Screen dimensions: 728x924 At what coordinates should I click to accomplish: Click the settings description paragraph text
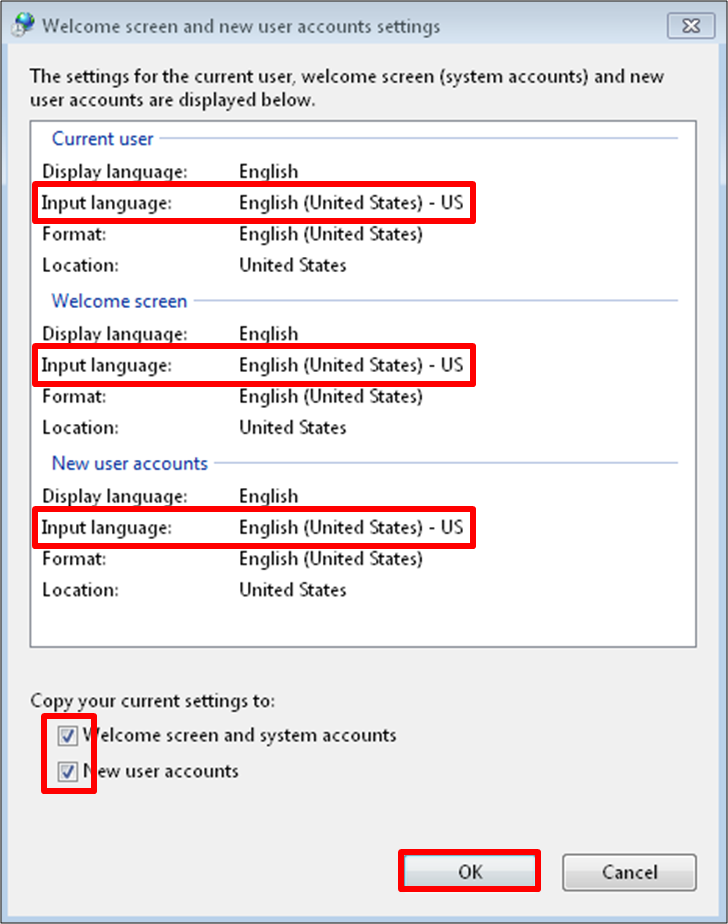(347, 88)
